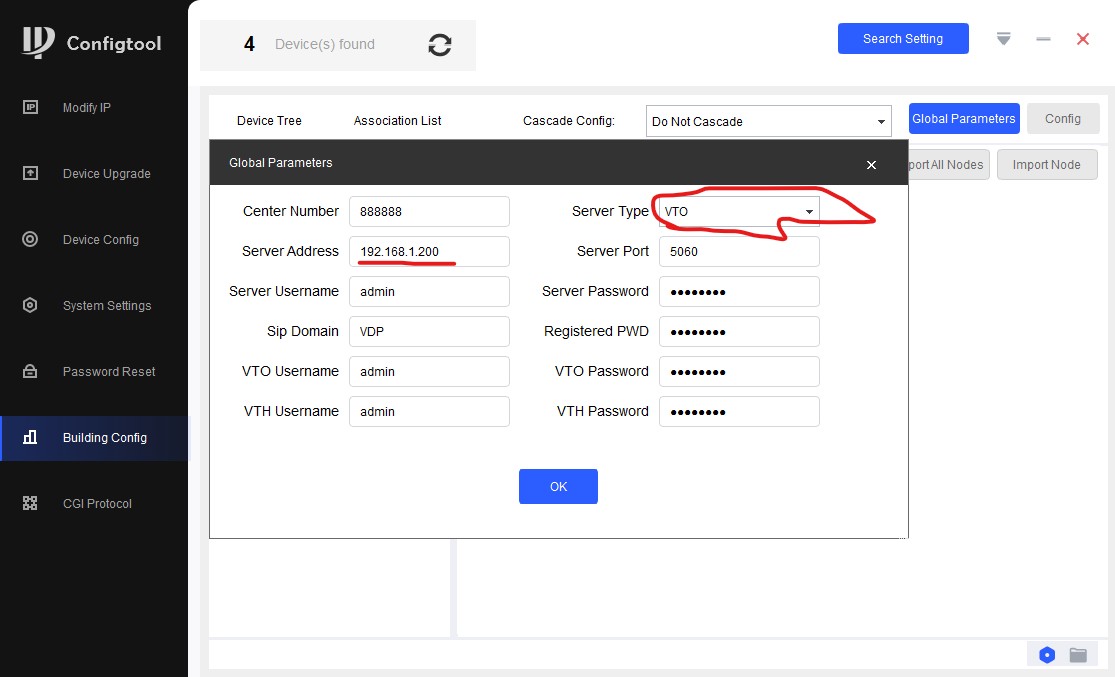
Task: Switch to the Device Tree tab
Action: click(x=269, y=121)
